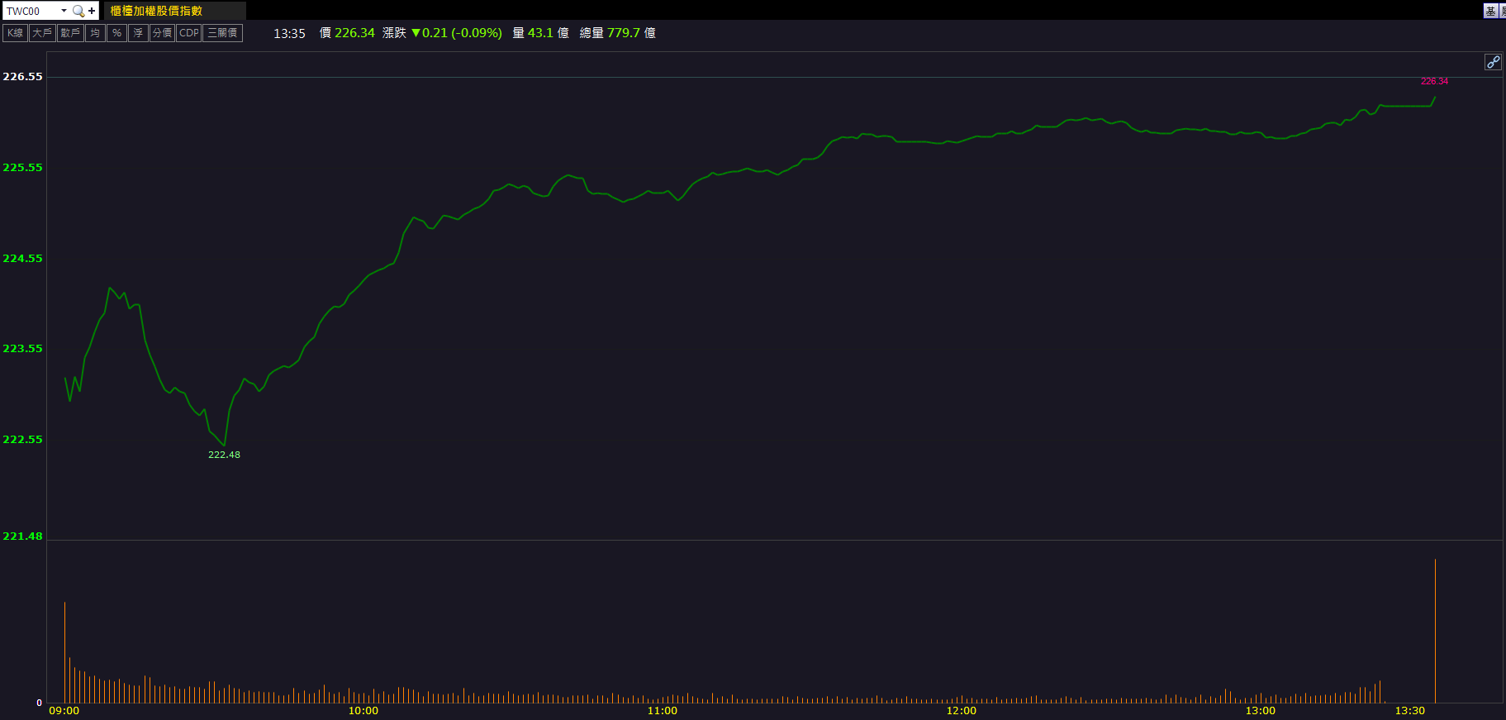Toggle the 三關價 button

[223, 33]
